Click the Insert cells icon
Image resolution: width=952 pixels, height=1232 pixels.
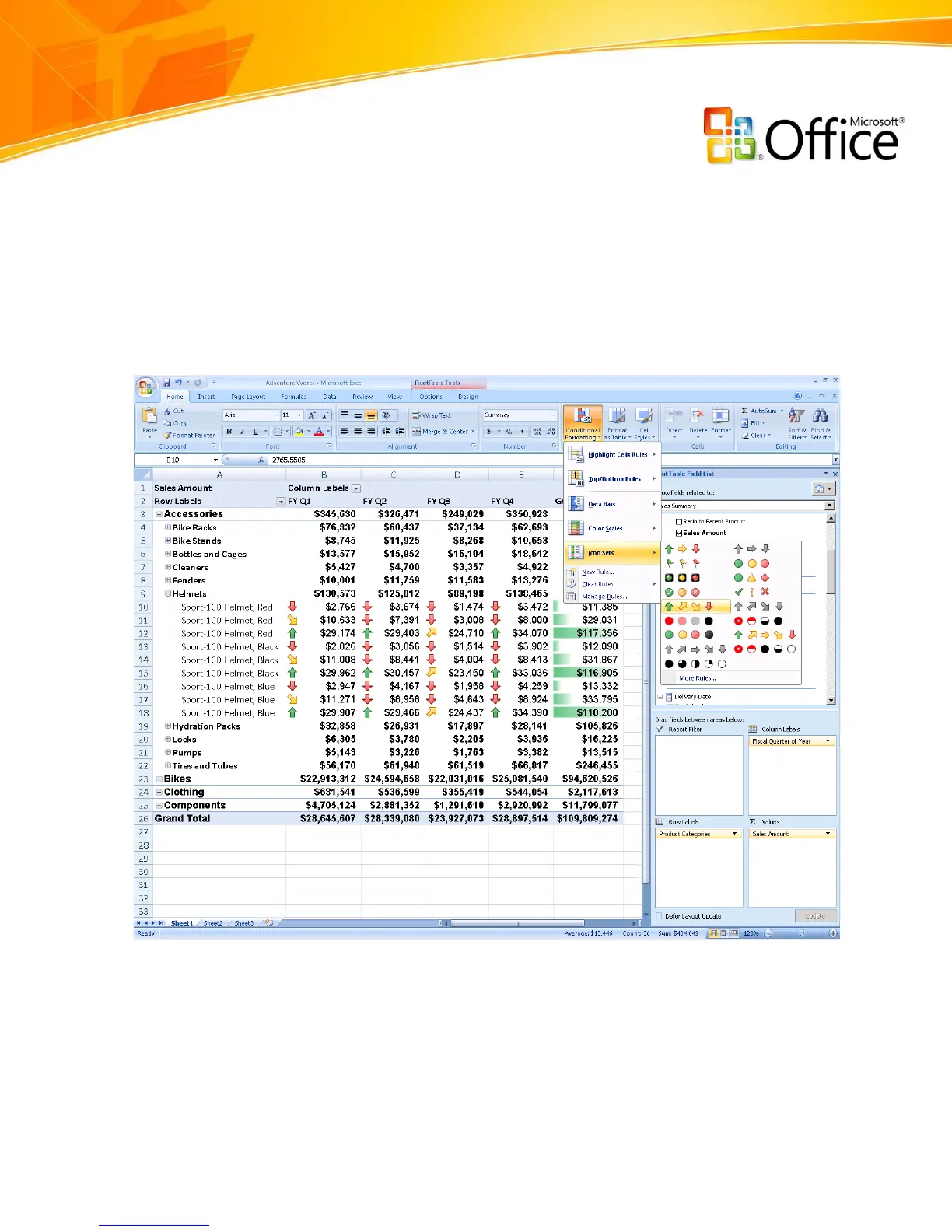click(x=674, y=416)
